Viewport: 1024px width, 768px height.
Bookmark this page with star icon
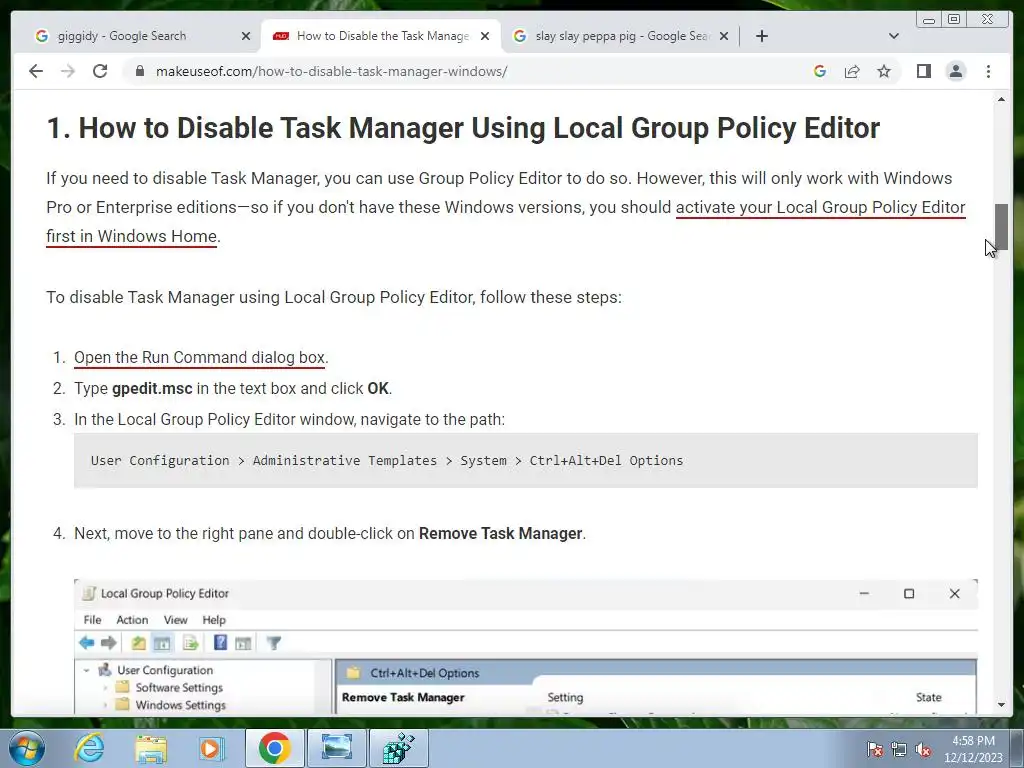click(884, 71)
